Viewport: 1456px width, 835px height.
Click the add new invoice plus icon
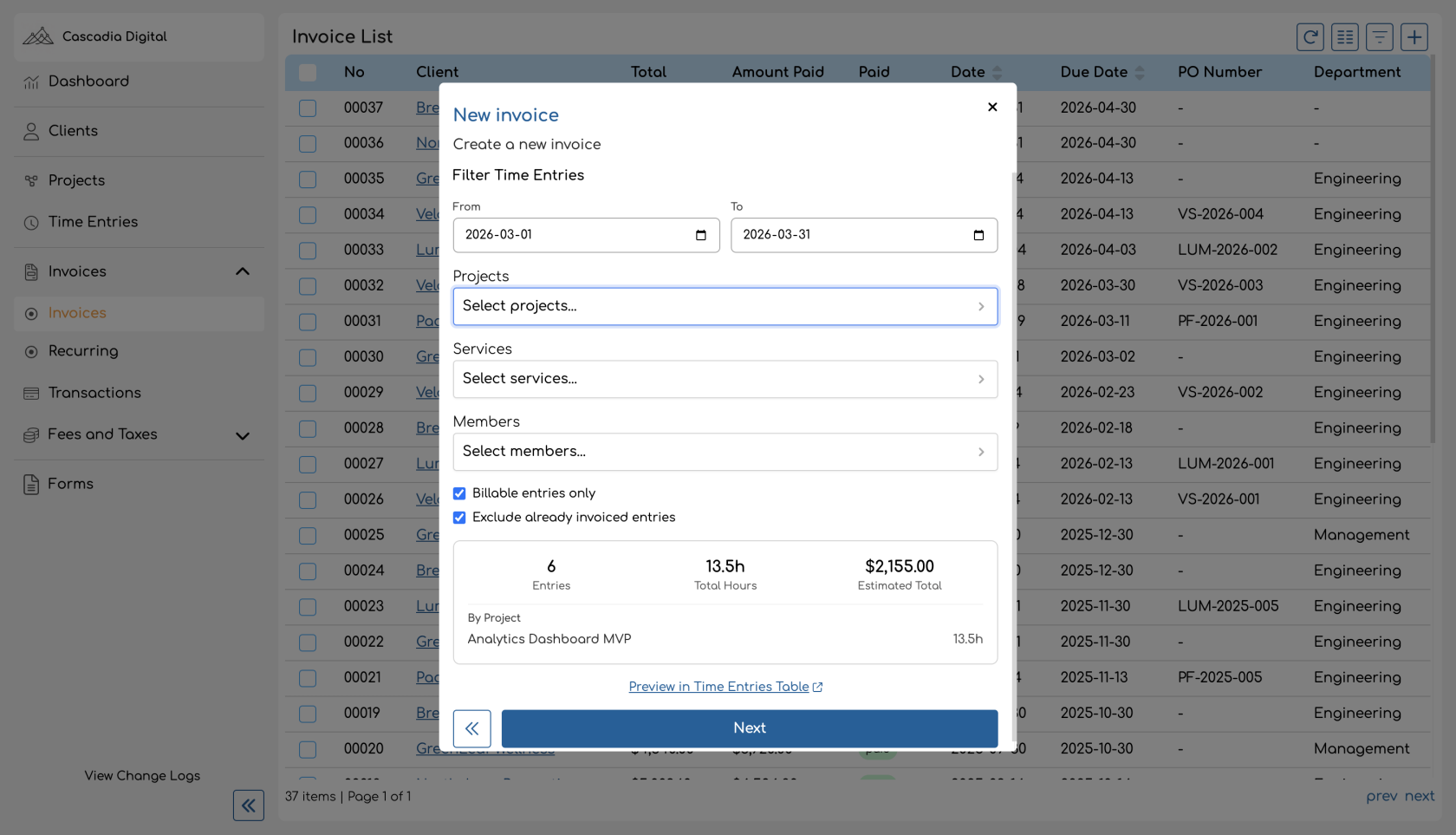coord(1414,36)
